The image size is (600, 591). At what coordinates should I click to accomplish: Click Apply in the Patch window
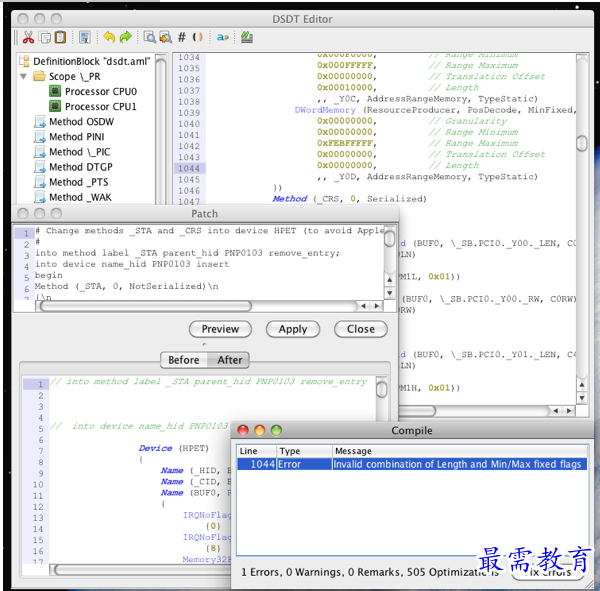(x=293, y=329)
